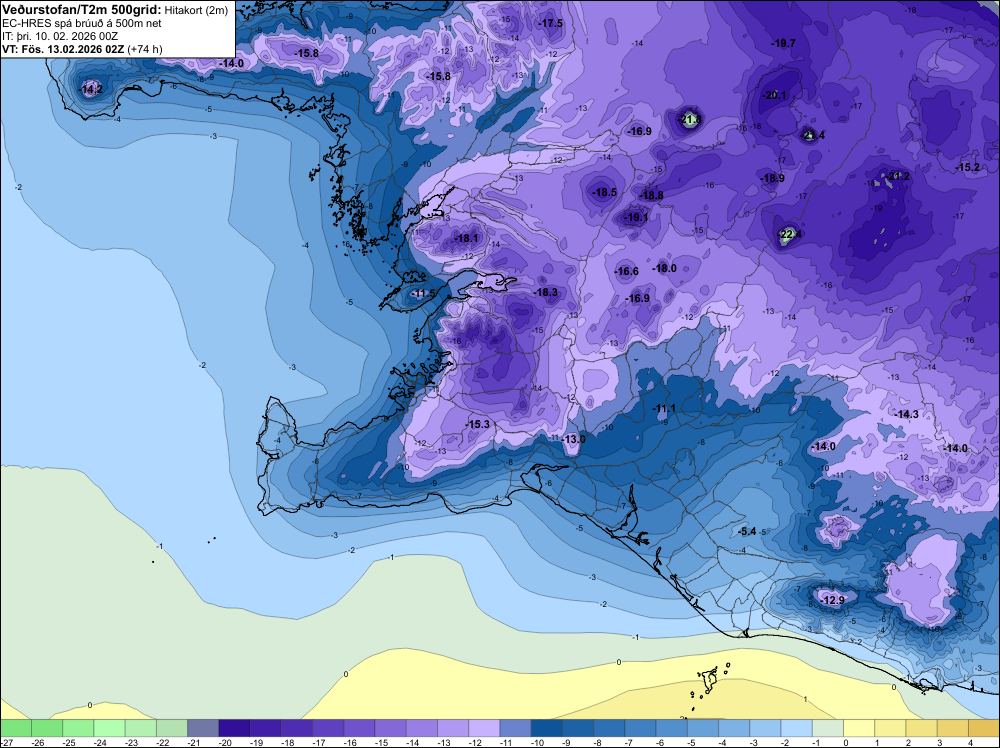Select the -18.9 temperature label
This screenshot has height=748, width=1000.
click(772, 179)
